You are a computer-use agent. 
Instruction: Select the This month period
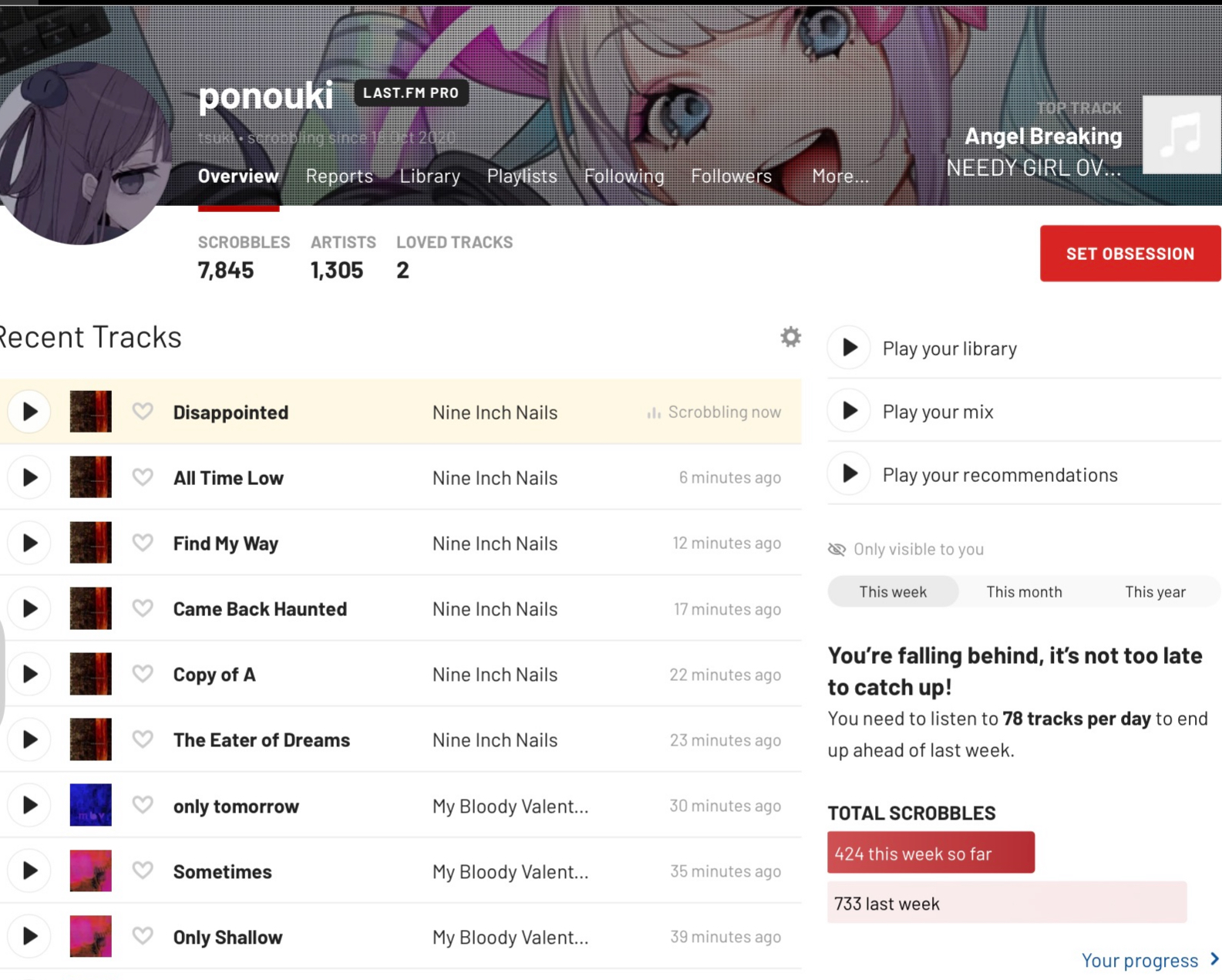(x=1024, y=592)
